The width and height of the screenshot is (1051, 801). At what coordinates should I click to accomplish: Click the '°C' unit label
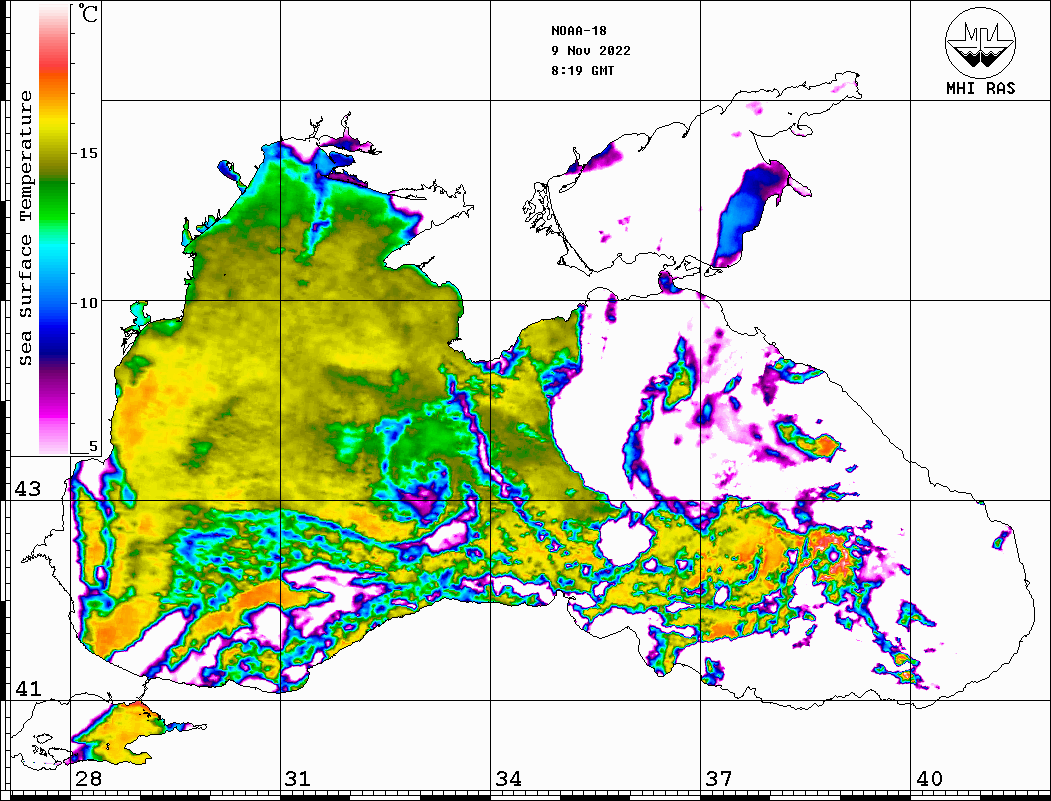coord(88,13)
